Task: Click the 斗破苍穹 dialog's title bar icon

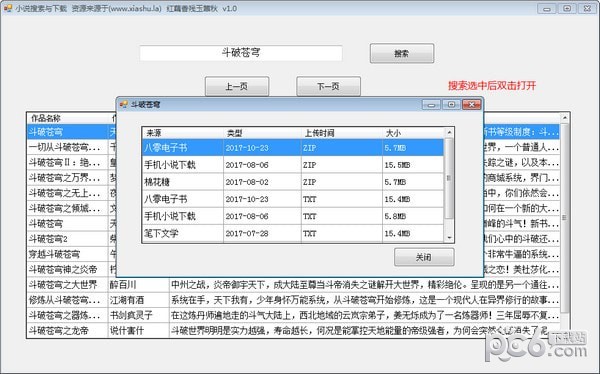Action: pyautogui.click(x=123, y=105)
